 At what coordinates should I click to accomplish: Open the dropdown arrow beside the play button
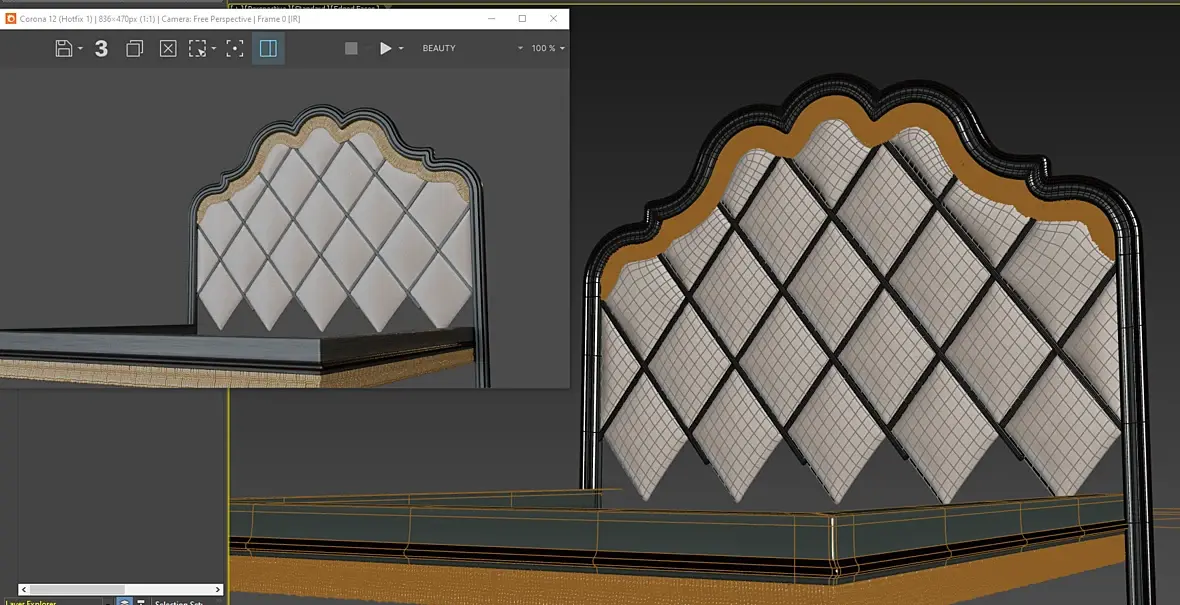pyautogui.click(x=401, y=49)
